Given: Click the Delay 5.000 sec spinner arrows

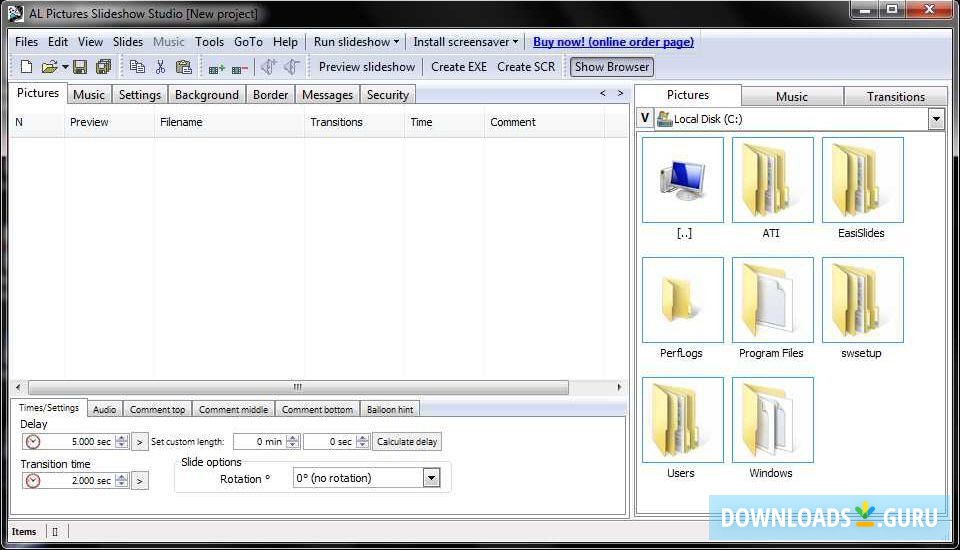Looking at the screenshot, I should (122, 442).
